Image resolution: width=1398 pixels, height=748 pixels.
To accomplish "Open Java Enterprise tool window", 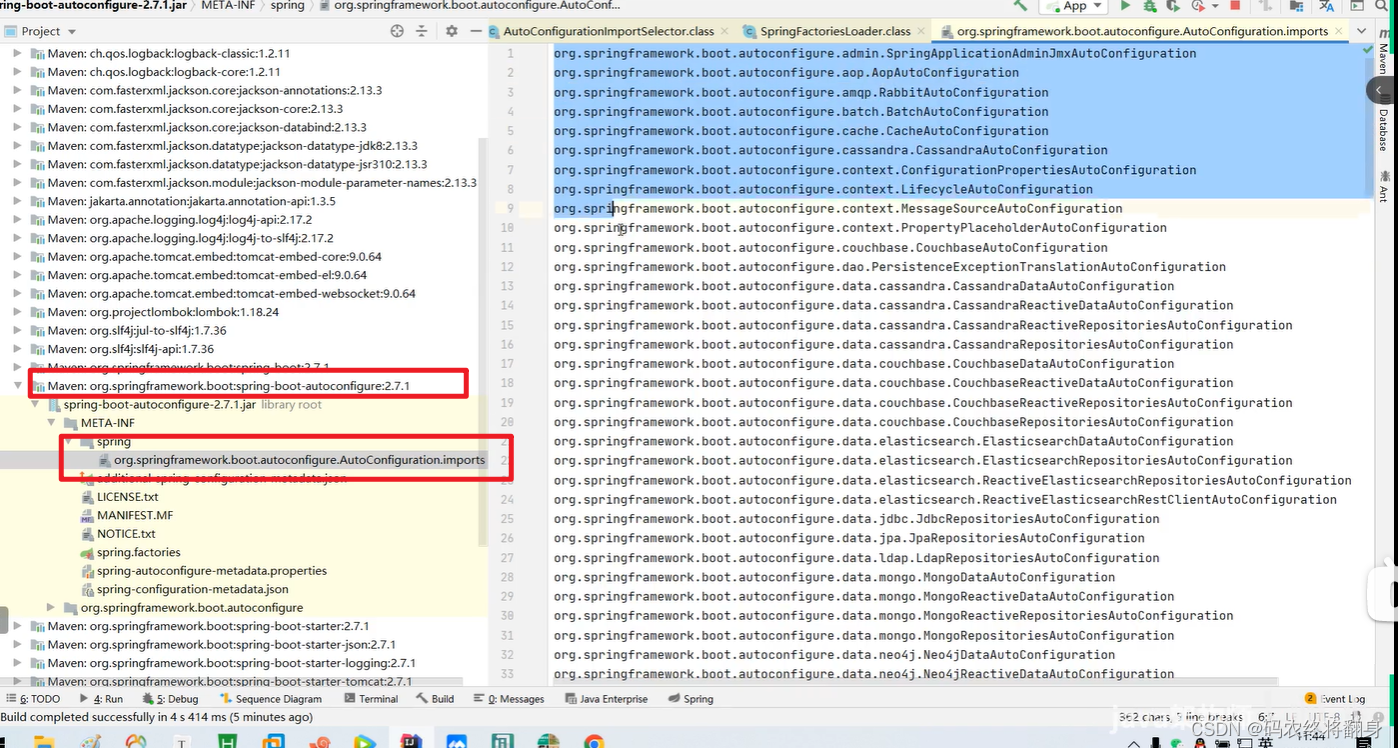I will tap(605, 699).
